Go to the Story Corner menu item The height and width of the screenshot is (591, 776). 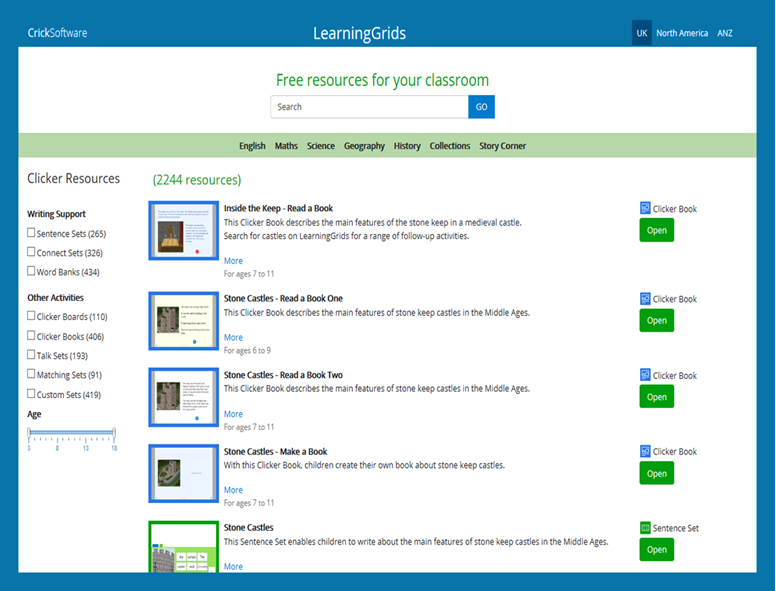(x=502, y=146)
